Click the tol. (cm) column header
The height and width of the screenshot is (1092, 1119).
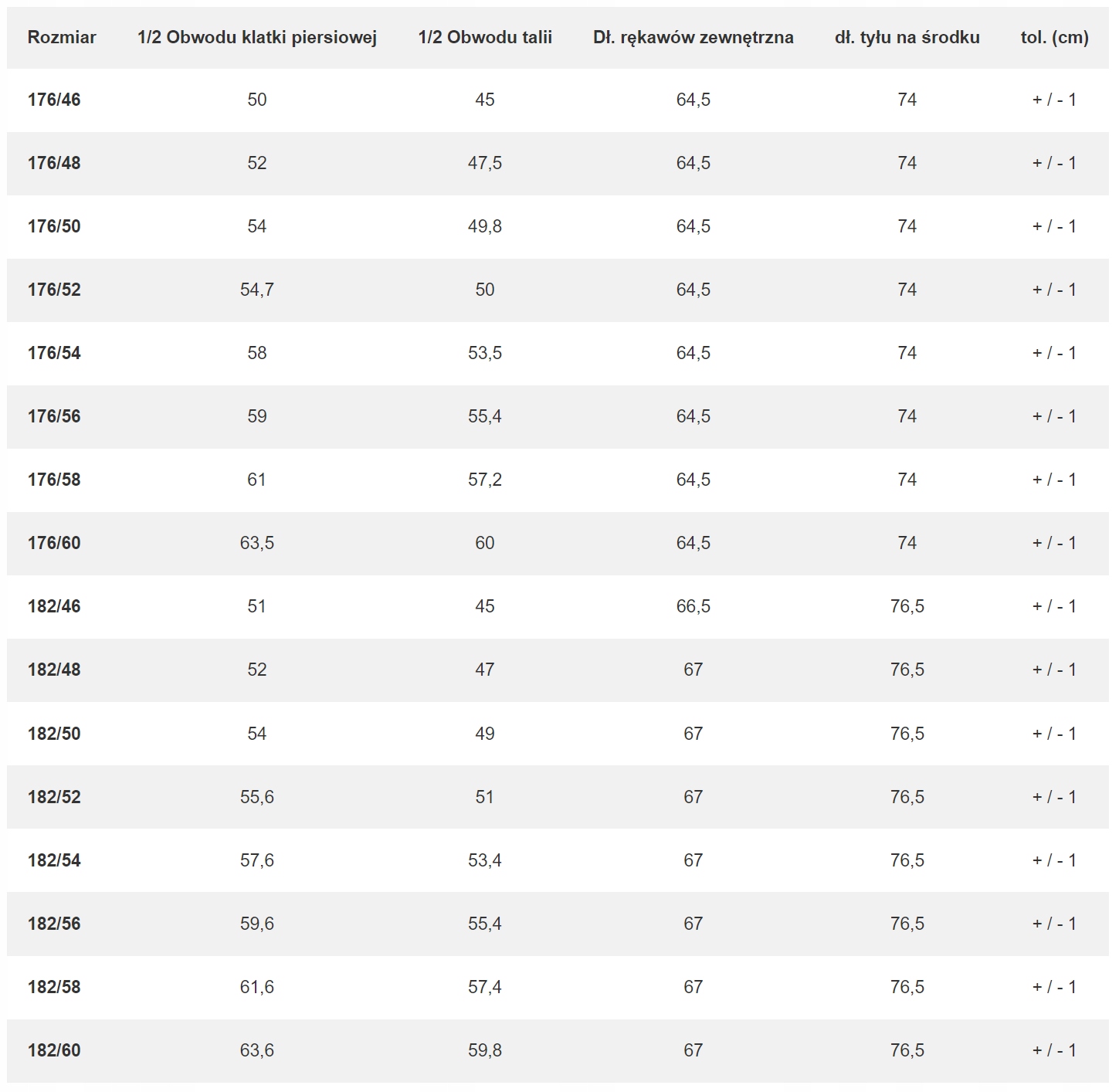pos(1054,37)
